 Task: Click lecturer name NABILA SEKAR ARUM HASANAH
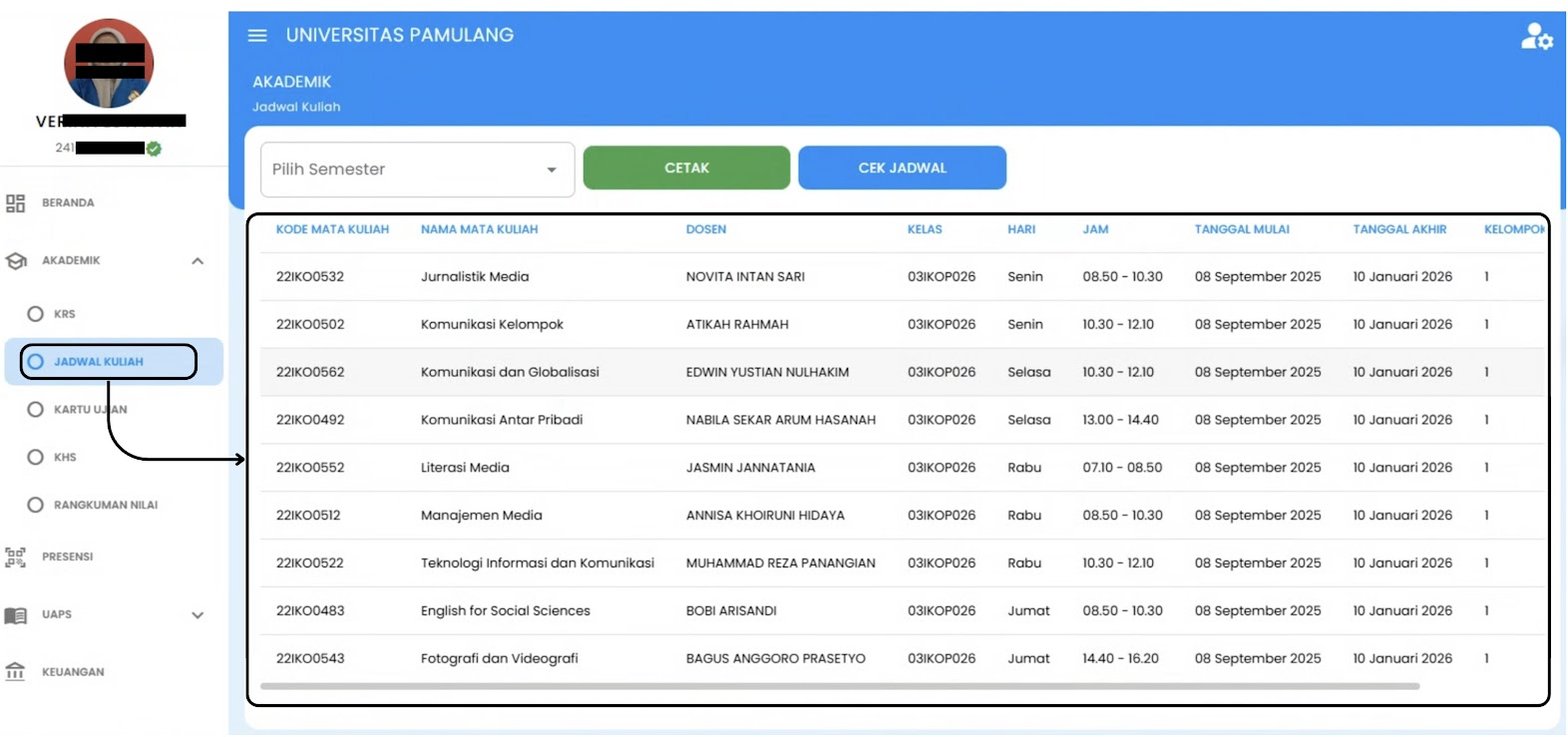(781, 421)
